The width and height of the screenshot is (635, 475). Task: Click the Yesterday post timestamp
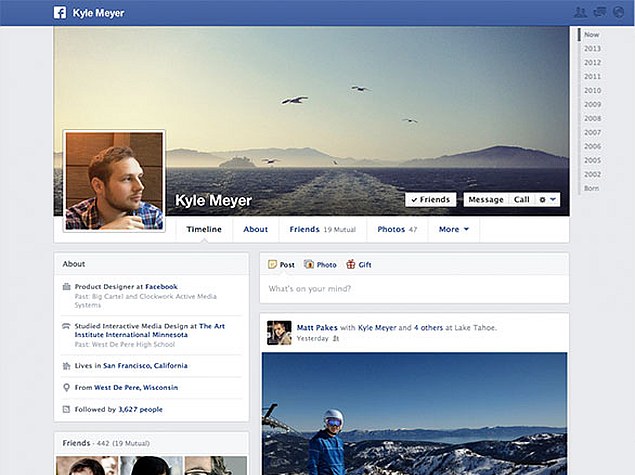[x=313, y=339]
